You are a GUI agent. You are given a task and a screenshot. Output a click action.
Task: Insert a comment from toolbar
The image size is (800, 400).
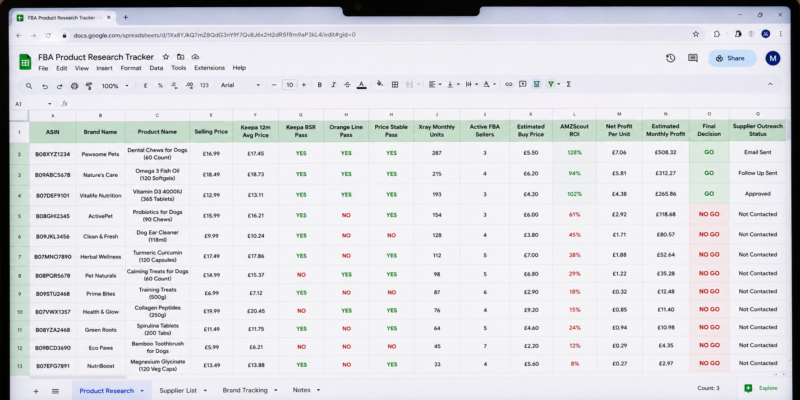point(522,84)
